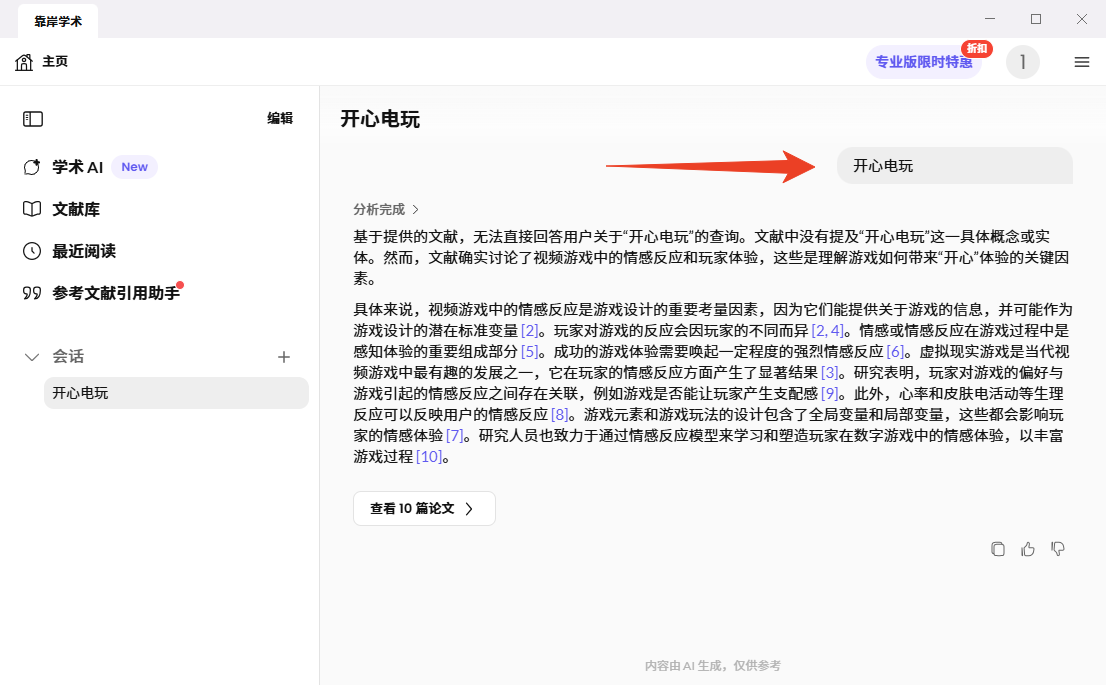Click the thumbs up icon
Screen dimensions: 1106x685
1028,549
